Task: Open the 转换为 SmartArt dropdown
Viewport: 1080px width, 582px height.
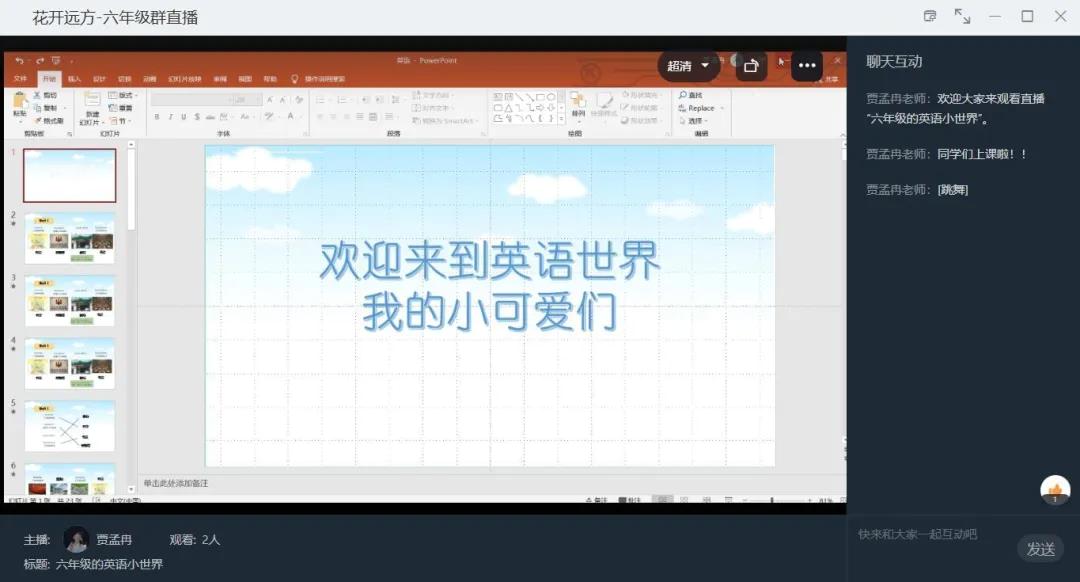Action: tap(445, 121)
